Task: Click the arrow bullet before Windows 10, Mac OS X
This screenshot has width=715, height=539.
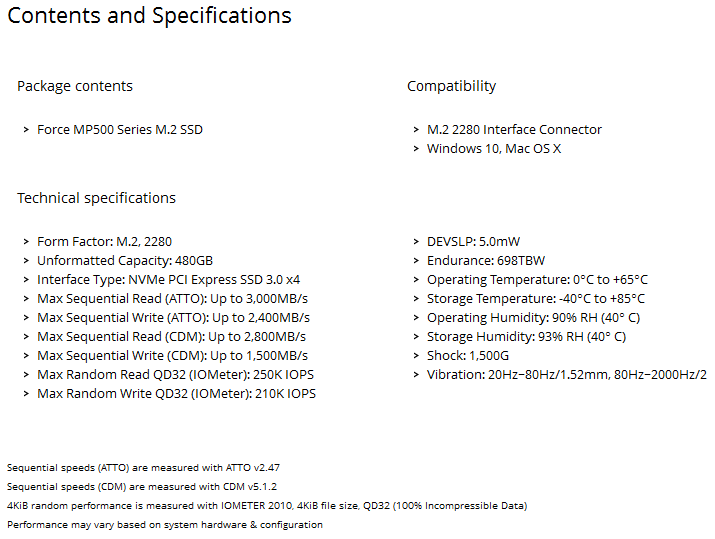Action: point(416,149)
